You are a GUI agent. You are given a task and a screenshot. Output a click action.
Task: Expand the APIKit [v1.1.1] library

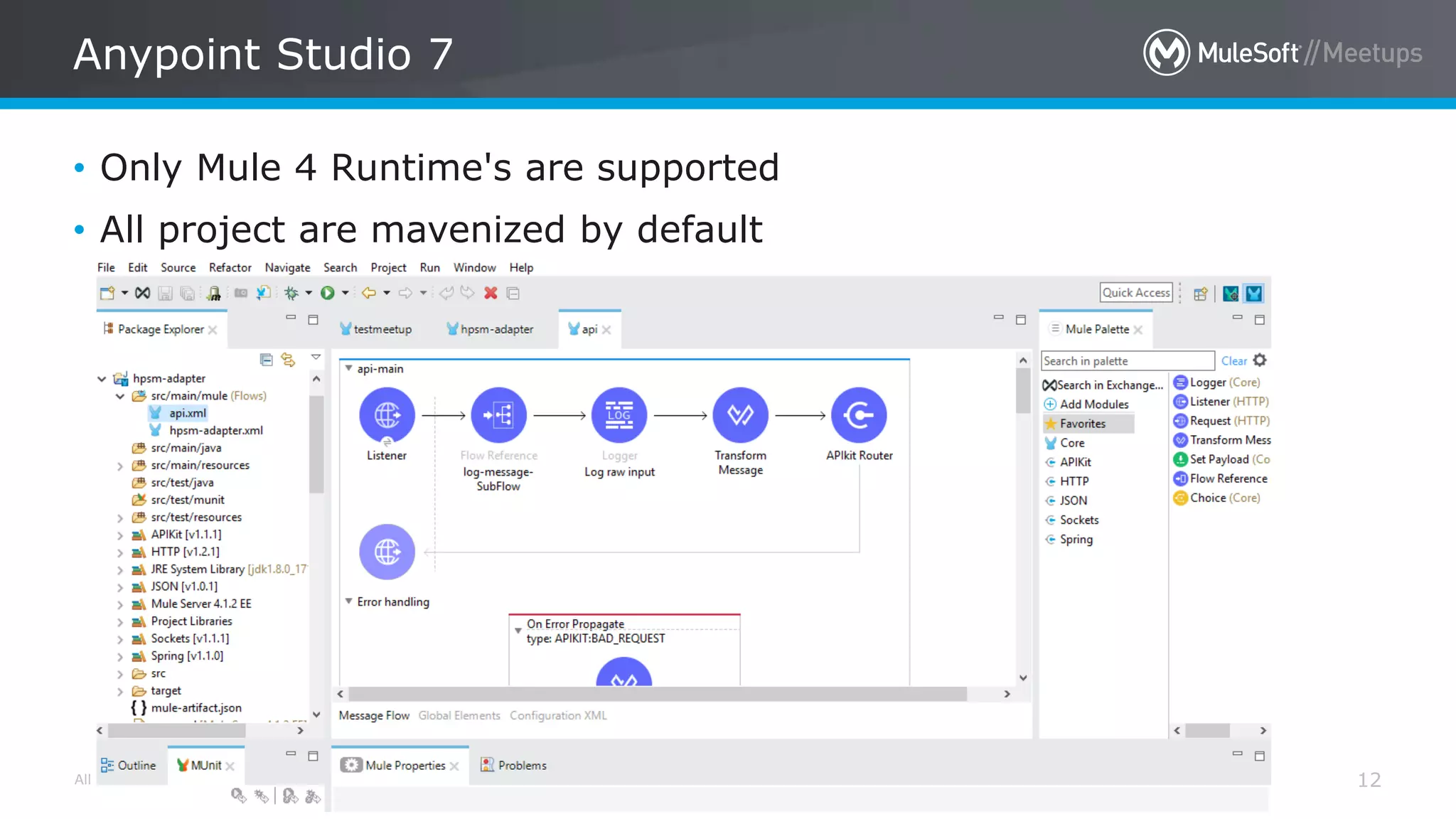tap(120, 535)
